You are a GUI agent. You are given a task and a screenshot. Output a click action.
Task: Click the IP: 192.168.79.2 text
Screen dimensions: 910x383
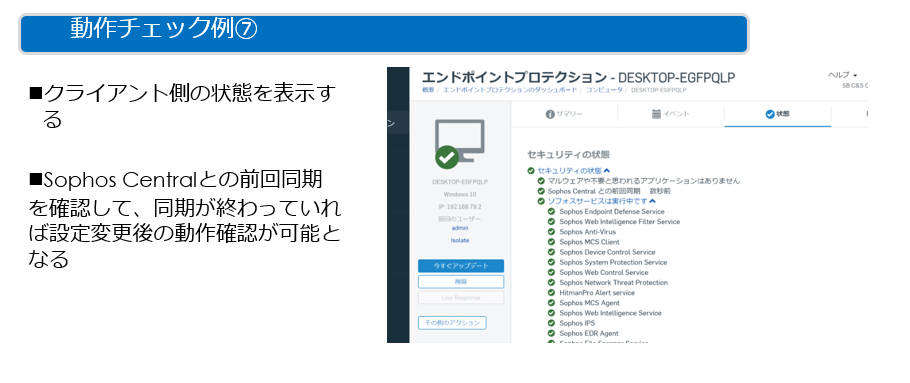(460, 206)
